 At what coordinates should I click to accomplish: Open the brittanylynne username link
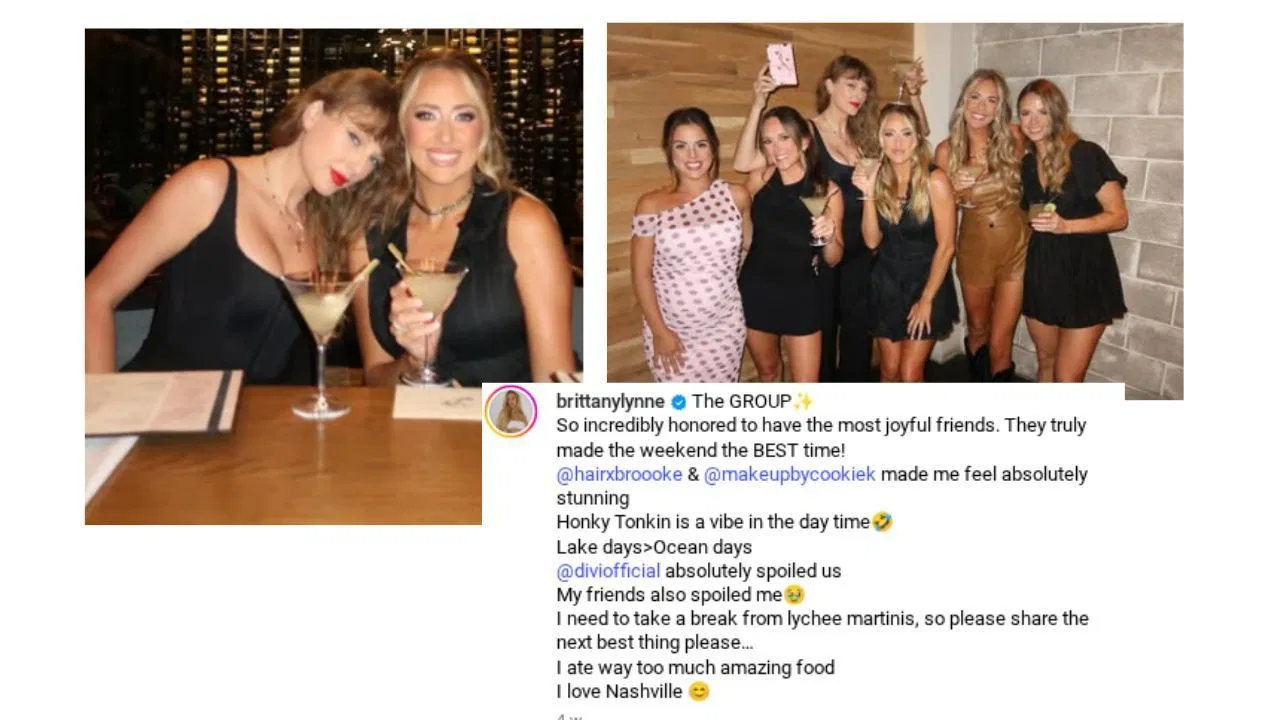(x=610, y=402)
